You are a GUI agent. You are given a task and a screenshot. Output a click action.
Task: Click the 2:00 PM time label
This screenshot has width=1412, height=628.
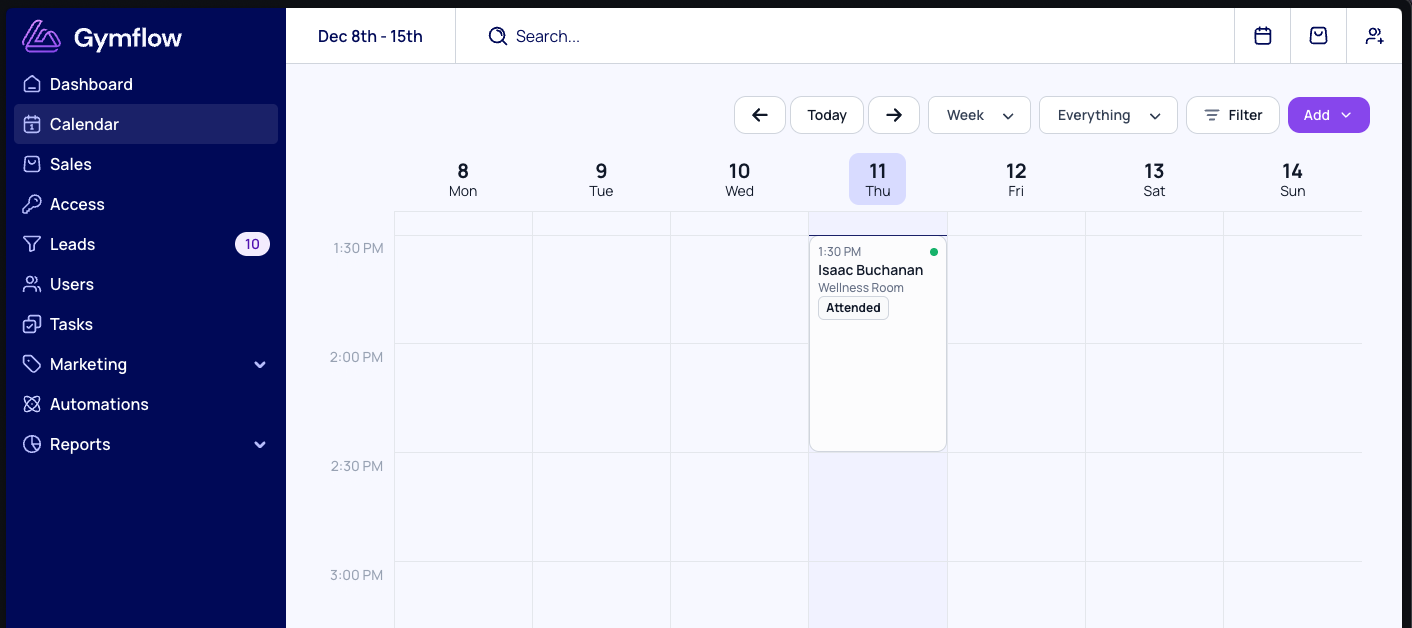click(x=356, y=357)
